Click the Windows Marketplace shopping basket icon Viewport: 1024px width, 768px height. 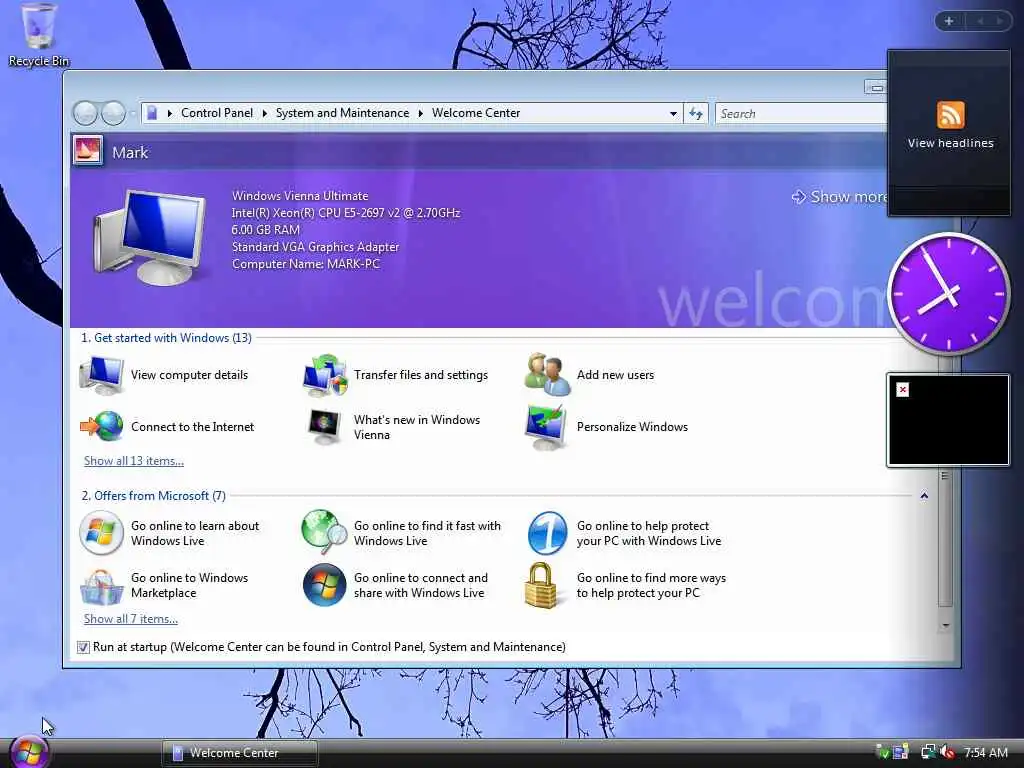click(x=101, y=586)
